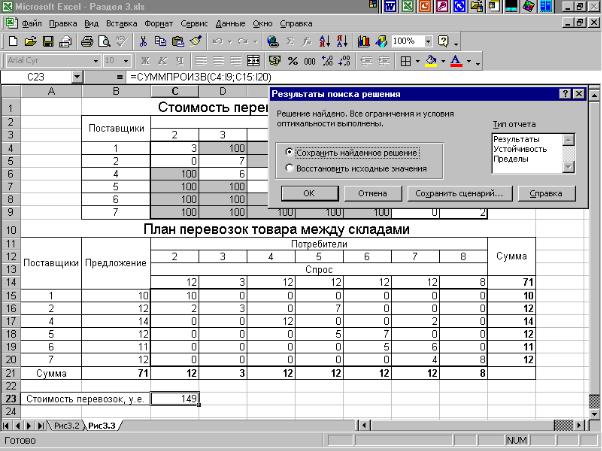Screen dimensions: 602x451
Task: Open the Arial Cyr font dropdown
Action: 96,61
